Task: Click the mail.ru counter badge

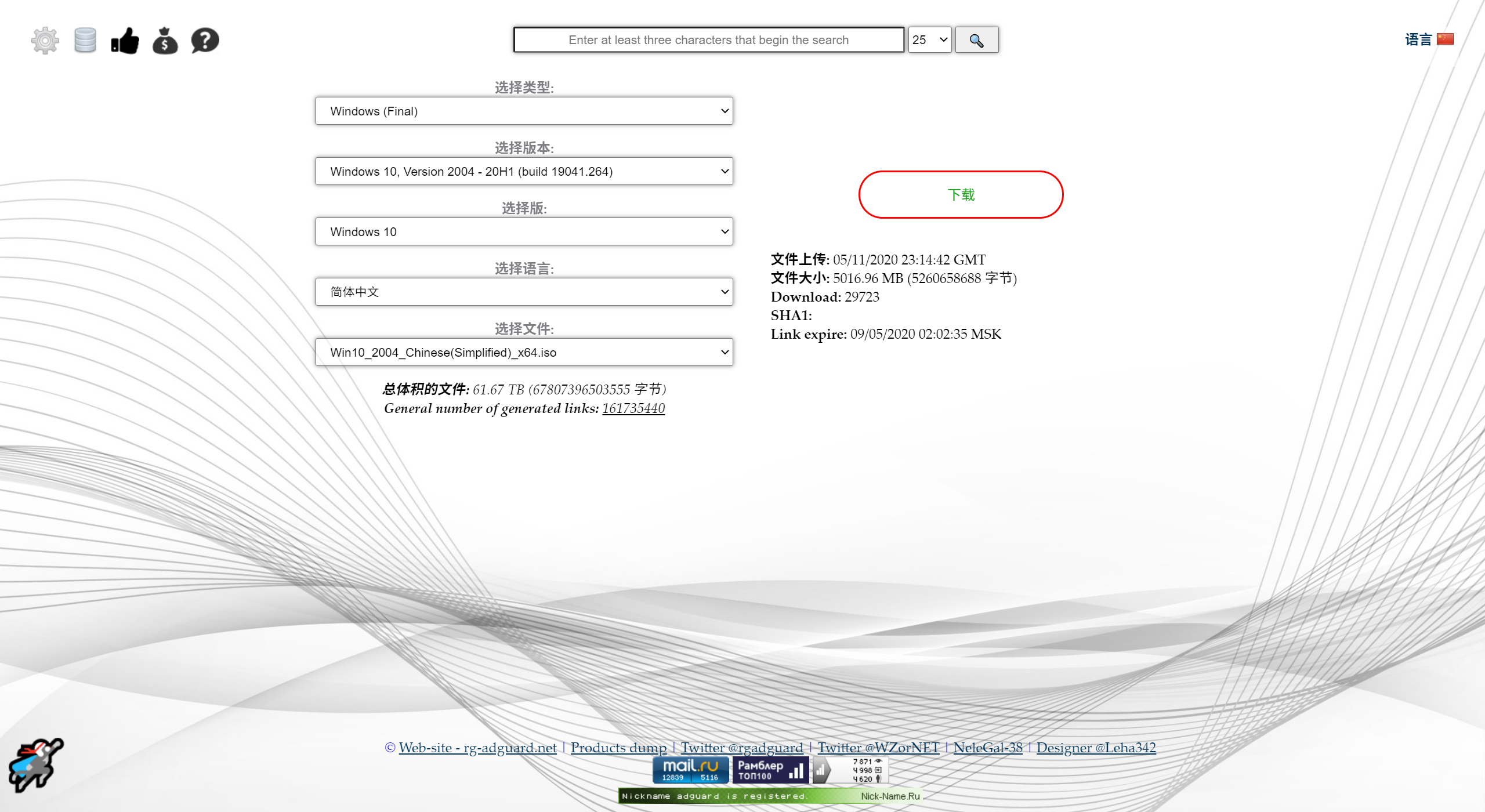Action: point(690,770)
